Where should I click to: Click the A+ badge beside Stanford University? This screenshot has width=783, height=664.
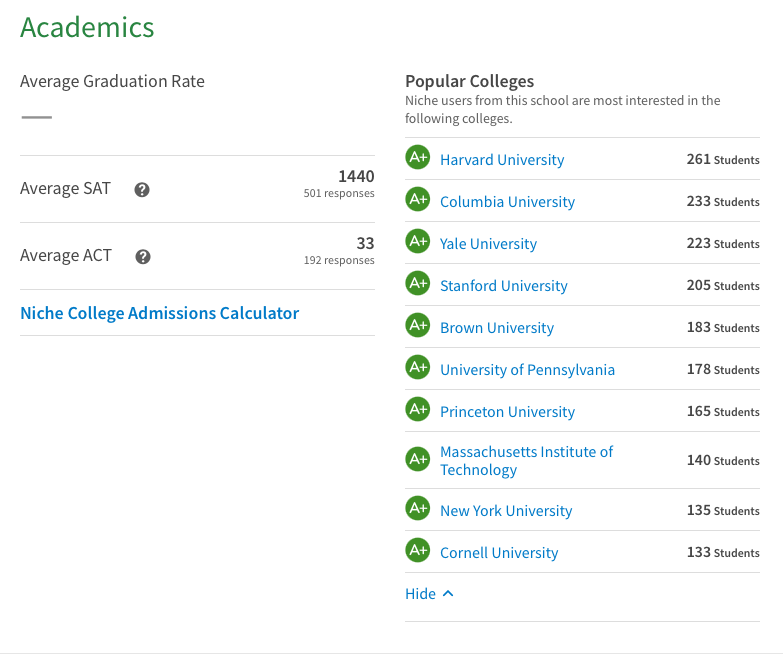[x=417, y=283]
